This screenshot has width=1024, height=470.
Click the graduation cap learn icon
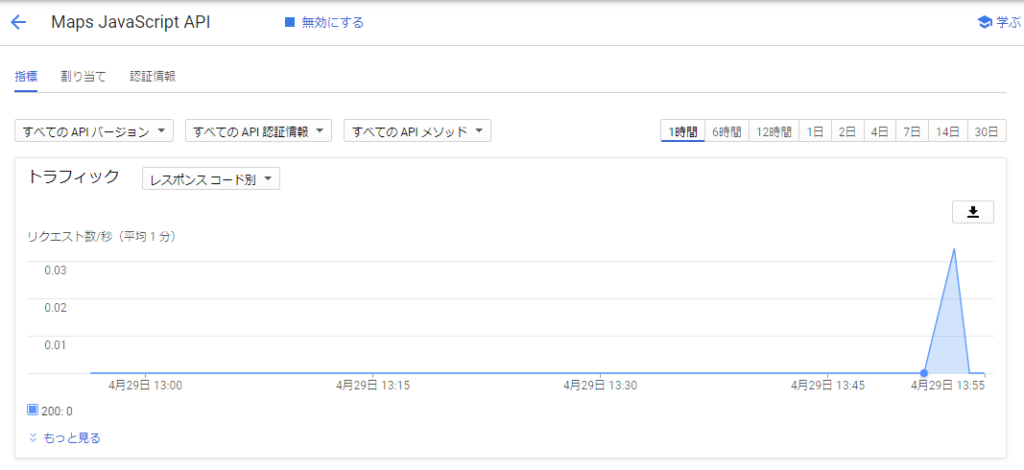coord(984,22)
